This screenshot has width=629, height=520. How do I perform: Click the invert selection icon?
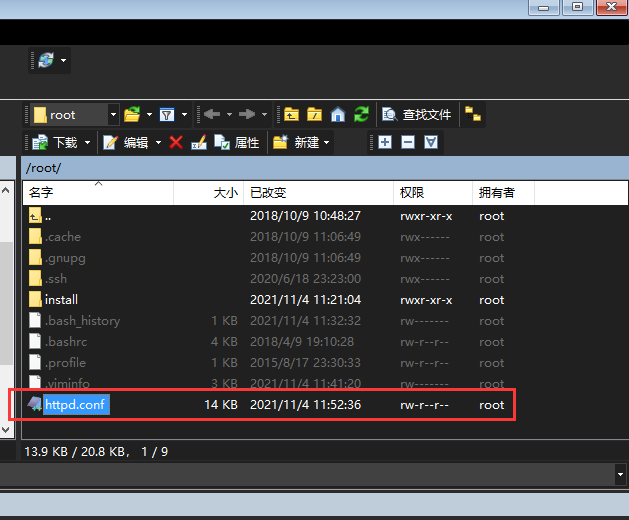pos(431,142)
